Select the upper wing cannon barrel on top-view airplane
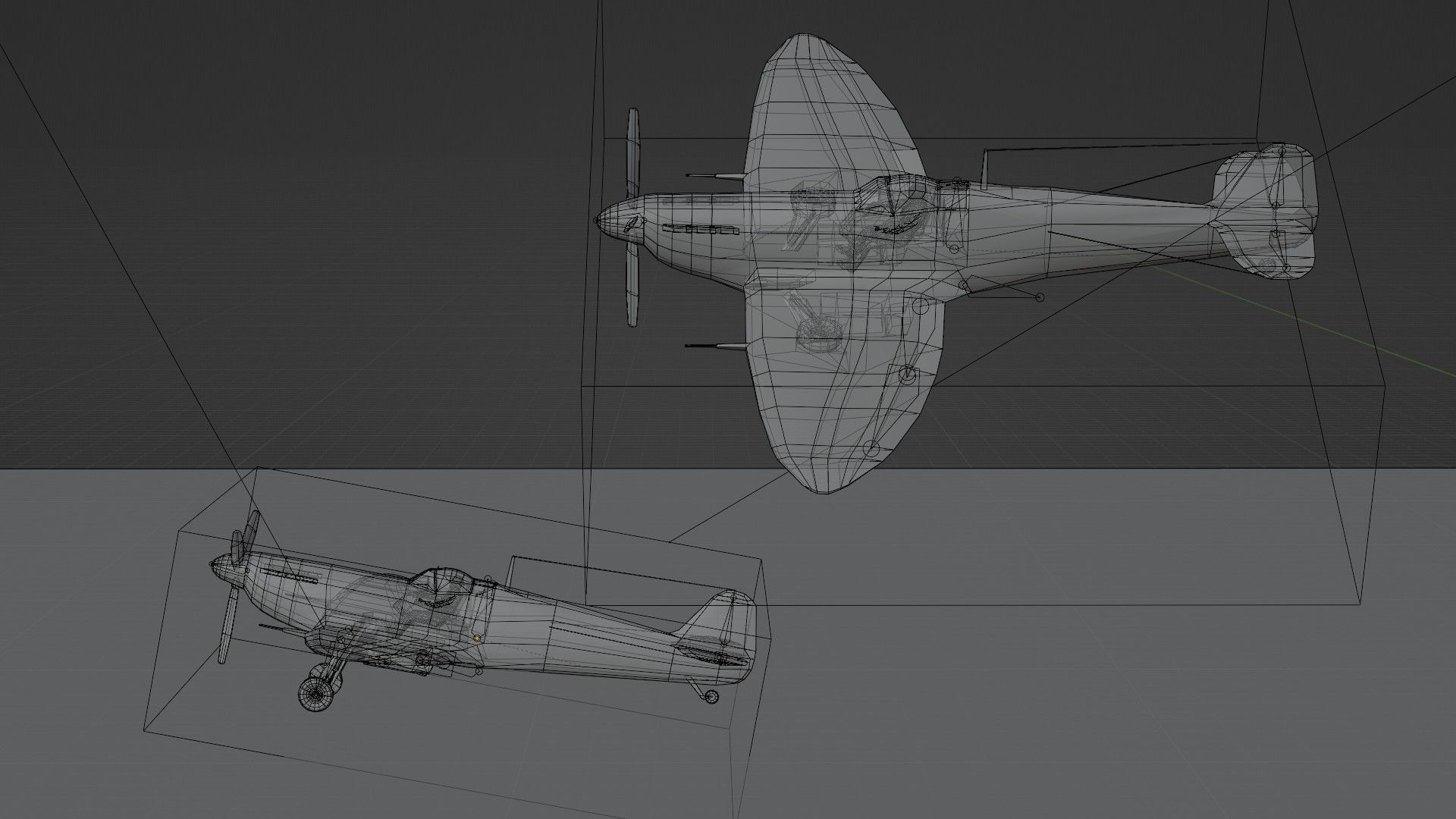 click(717, 177)
